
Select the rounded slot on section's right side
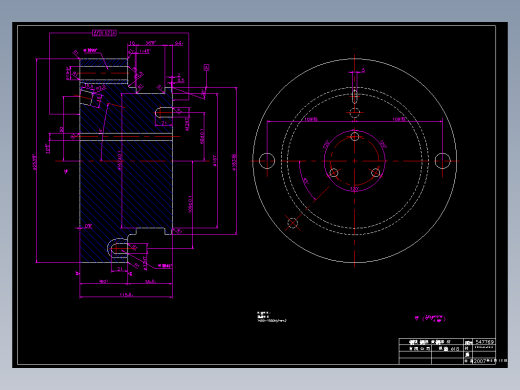[x=164, y=113]
